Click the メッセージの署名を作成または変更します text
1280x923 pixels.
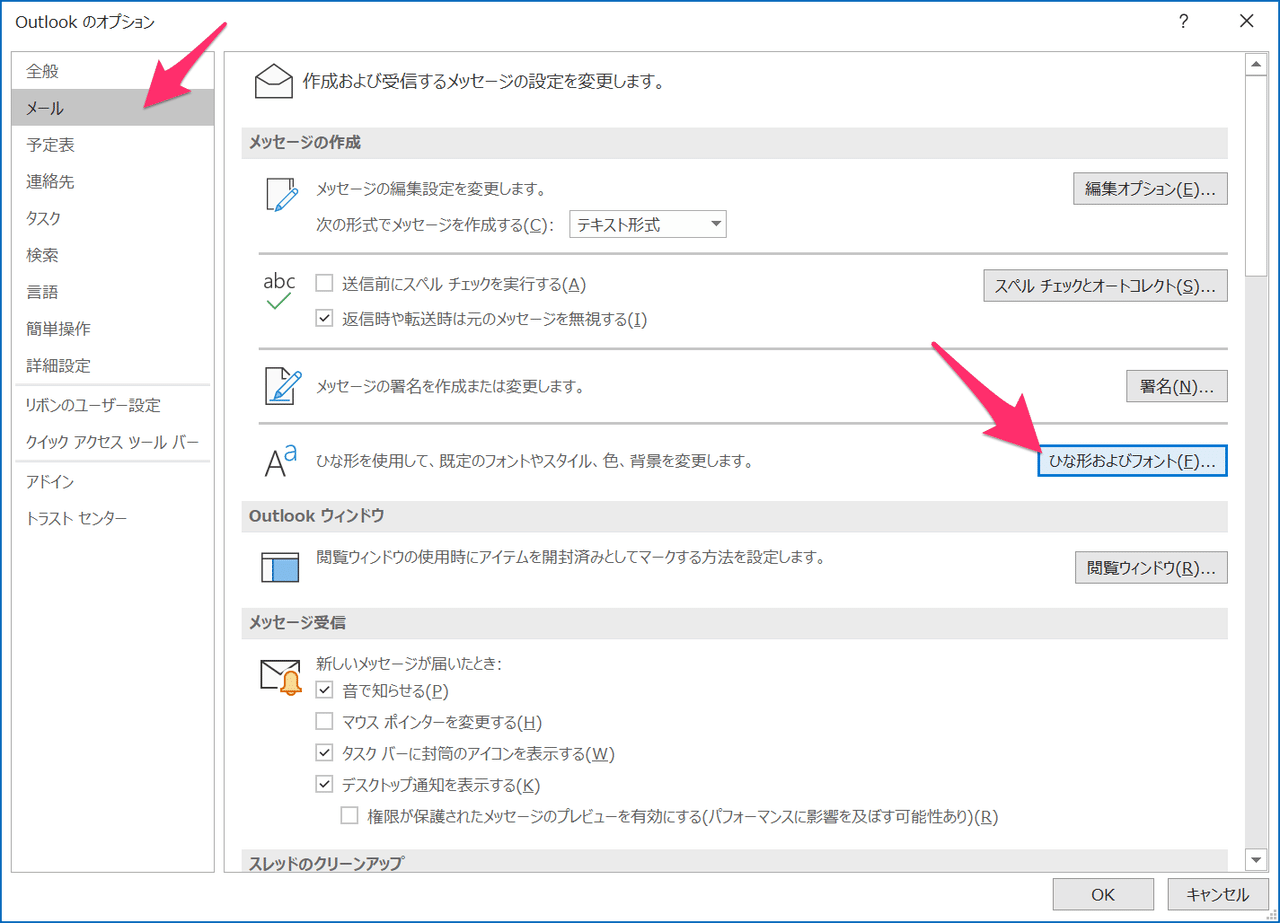(x=450, y=385)
